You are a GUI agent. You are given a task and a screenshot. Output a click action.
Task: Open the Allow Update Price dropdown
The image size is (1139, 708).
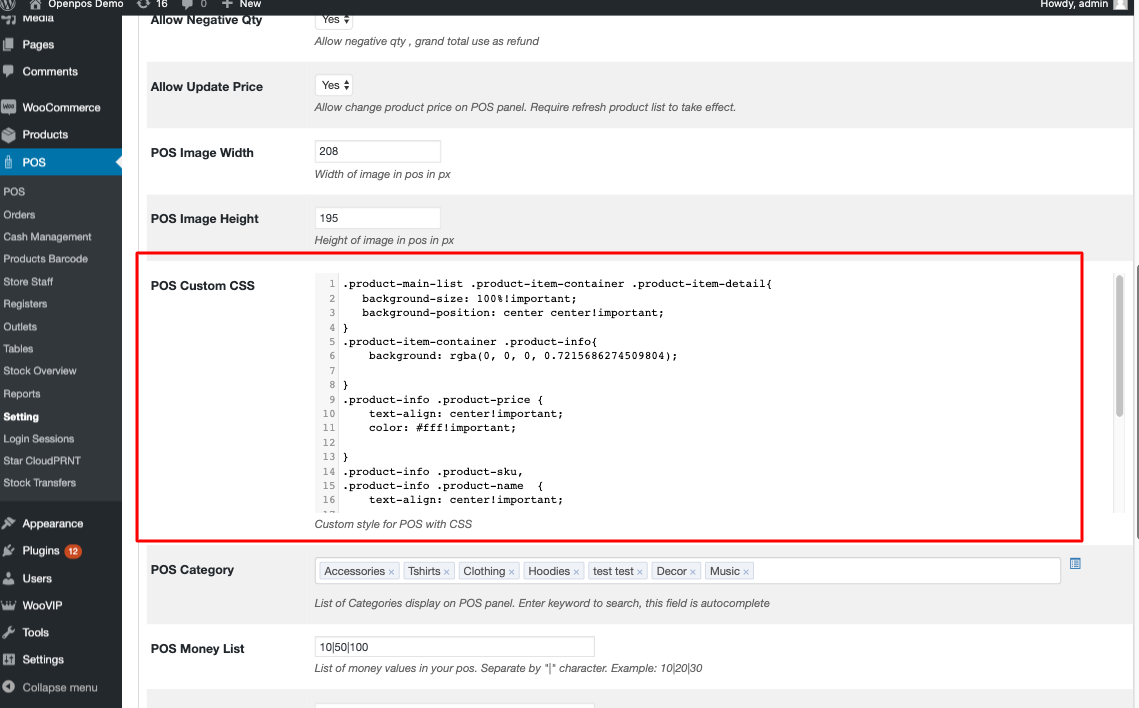(x=334, y=86)
